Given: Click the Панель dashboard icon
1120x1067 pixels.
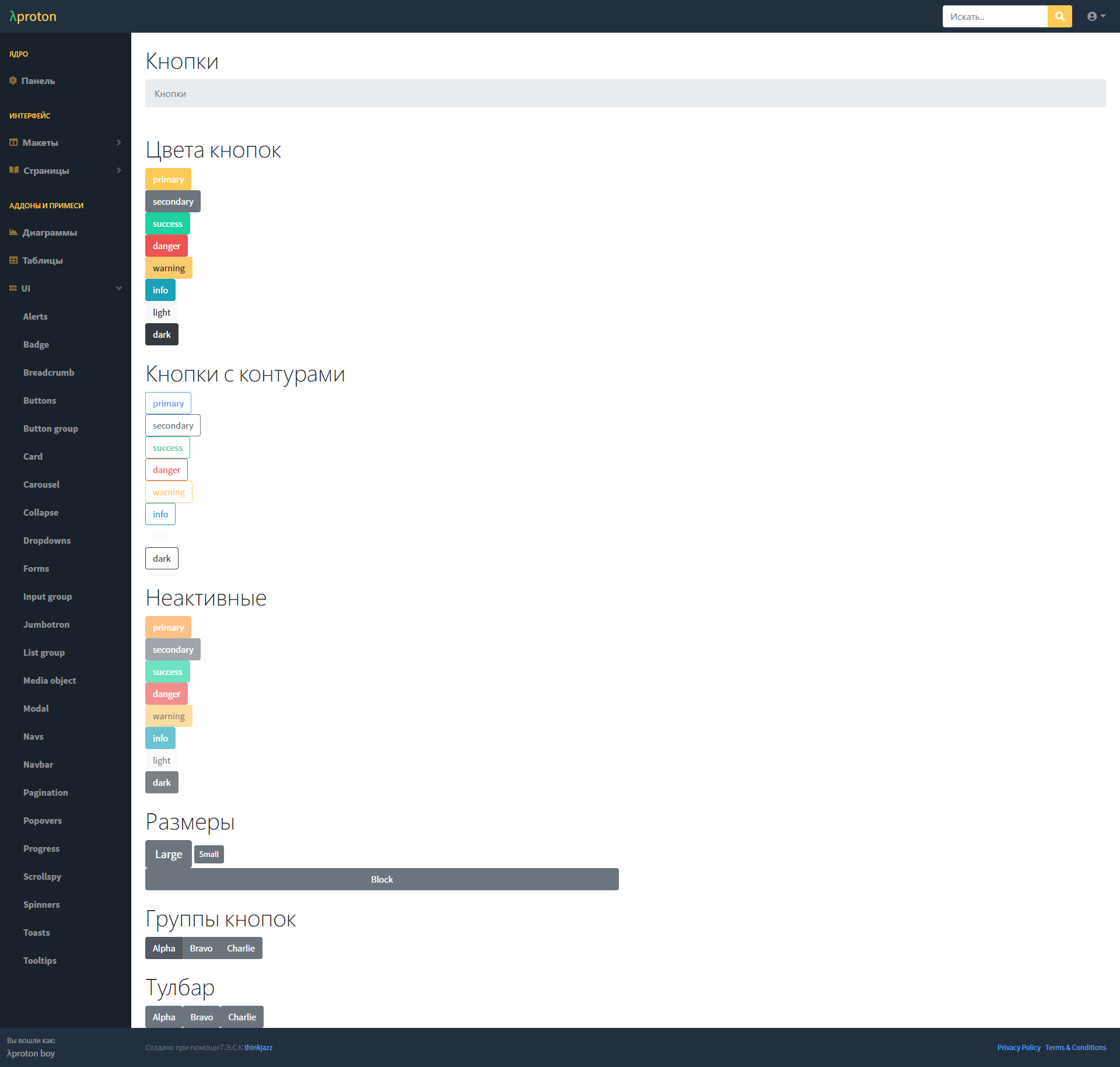Looking at the screenshot, I should (x=13, y=81).
